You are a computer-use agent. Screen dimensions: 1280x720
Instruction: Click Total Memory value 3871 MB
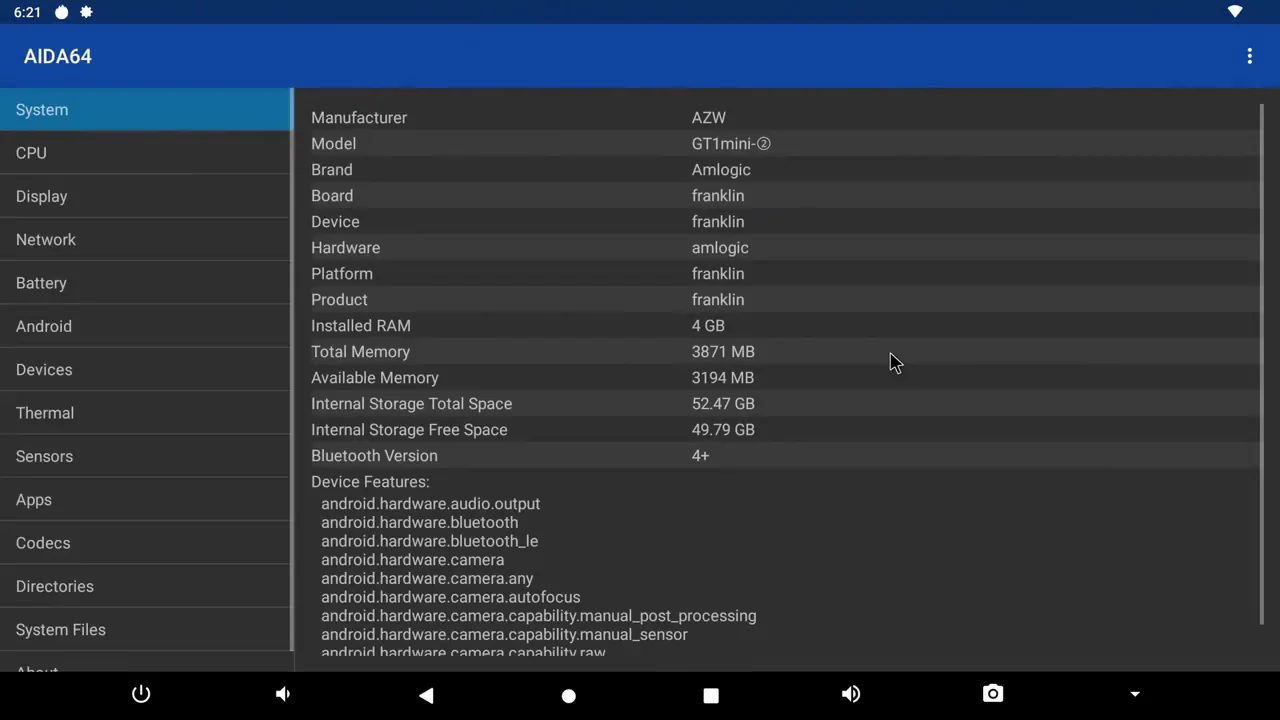[723, 352]
